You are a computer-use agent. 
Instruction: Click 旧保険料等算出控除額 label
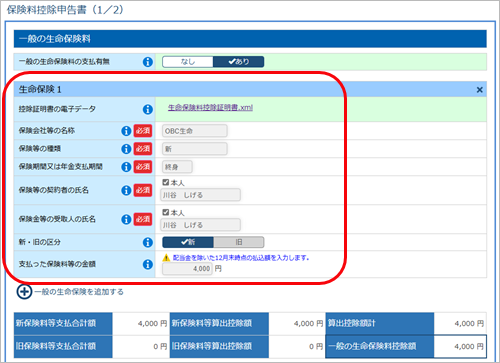coord(212,346)
